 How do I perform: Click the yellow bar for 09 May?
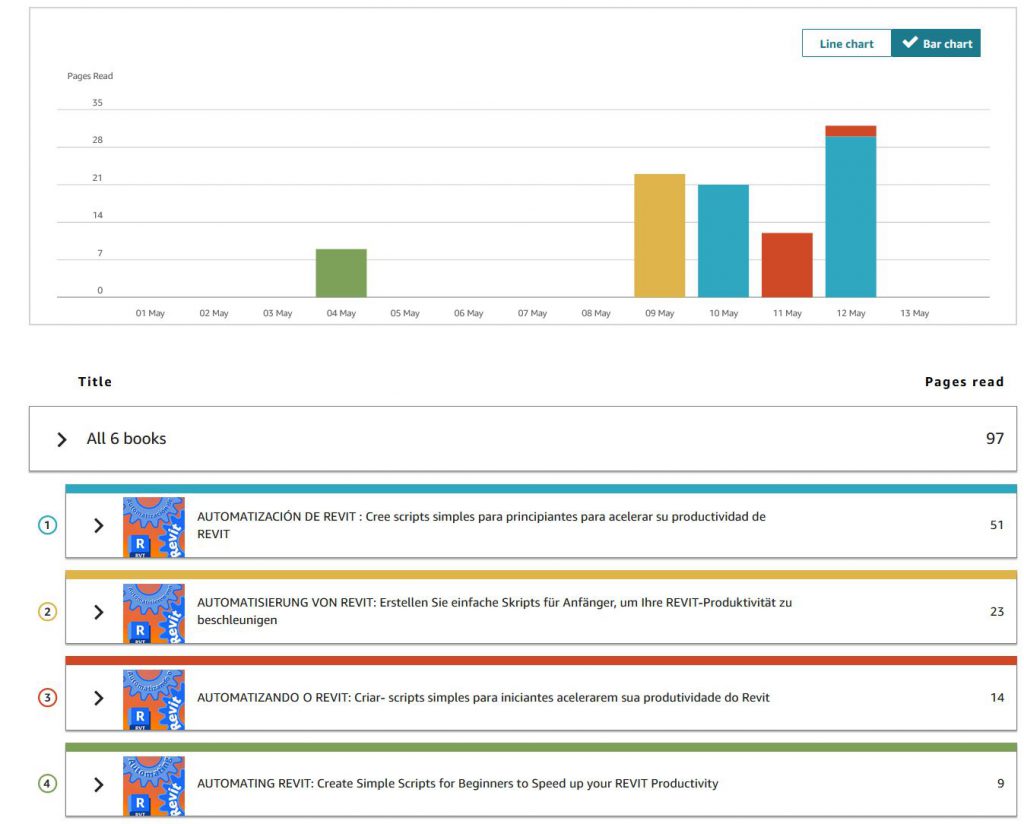click(659, 236)
